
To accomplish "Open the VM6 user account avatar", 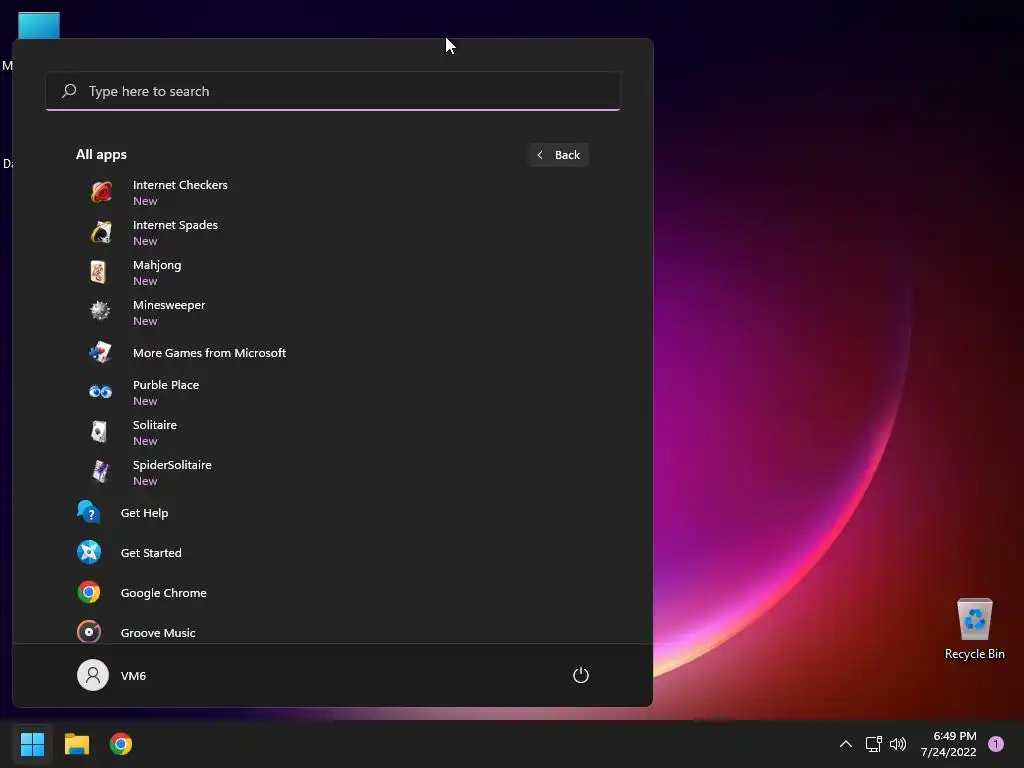I will [x=93, y=675].
